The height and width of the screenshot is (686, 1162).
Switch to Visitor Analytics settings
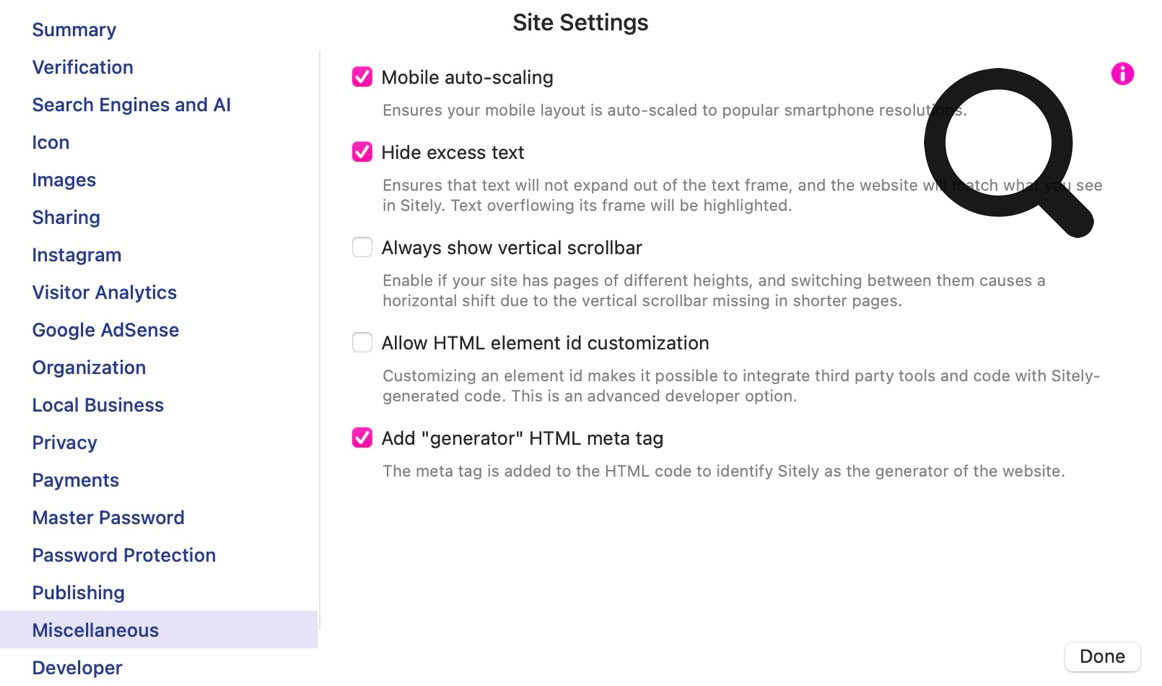[x=104, y=292]
